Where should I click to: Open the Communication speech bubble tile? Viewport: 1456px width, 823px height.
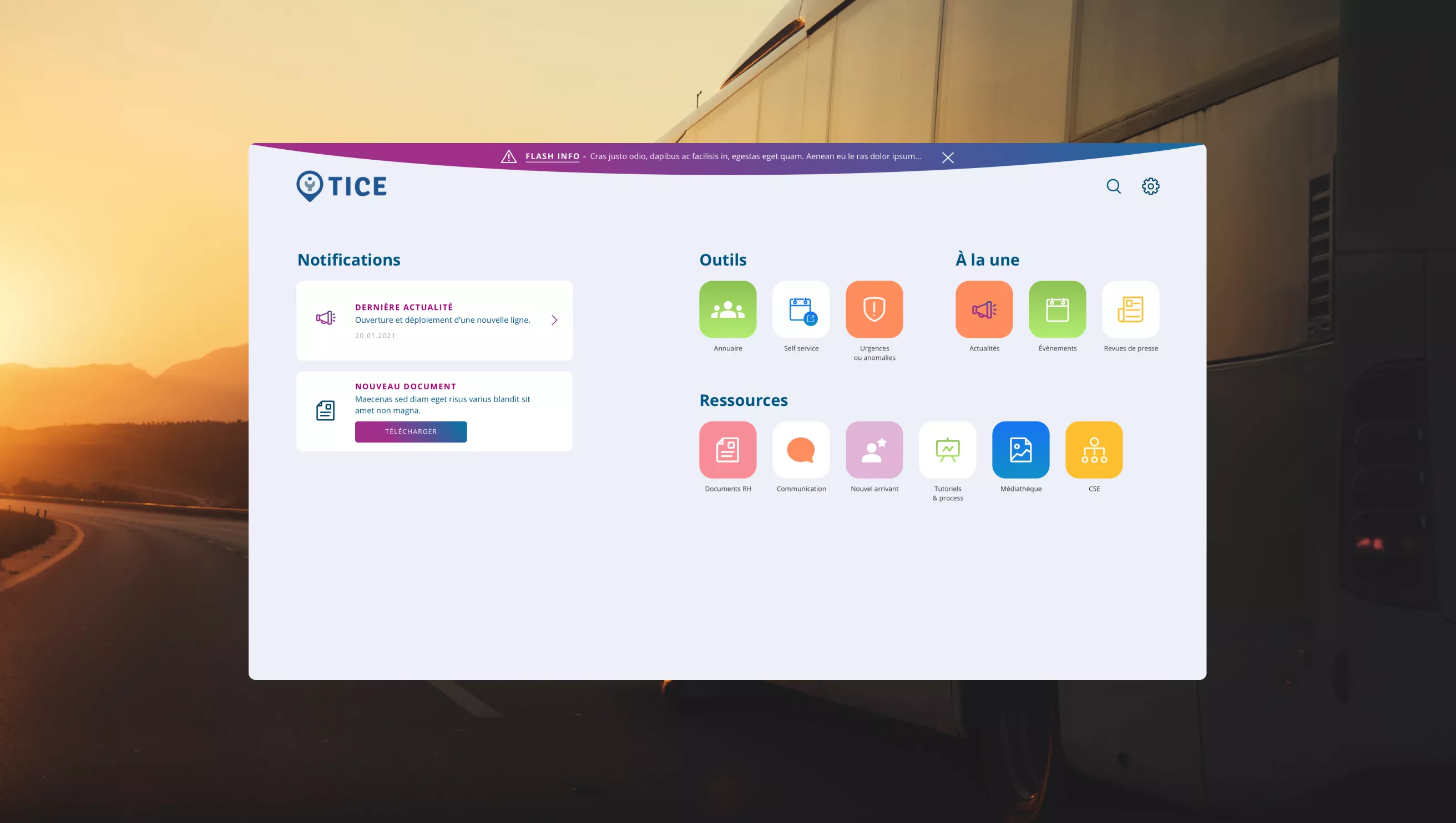point(801,449)
